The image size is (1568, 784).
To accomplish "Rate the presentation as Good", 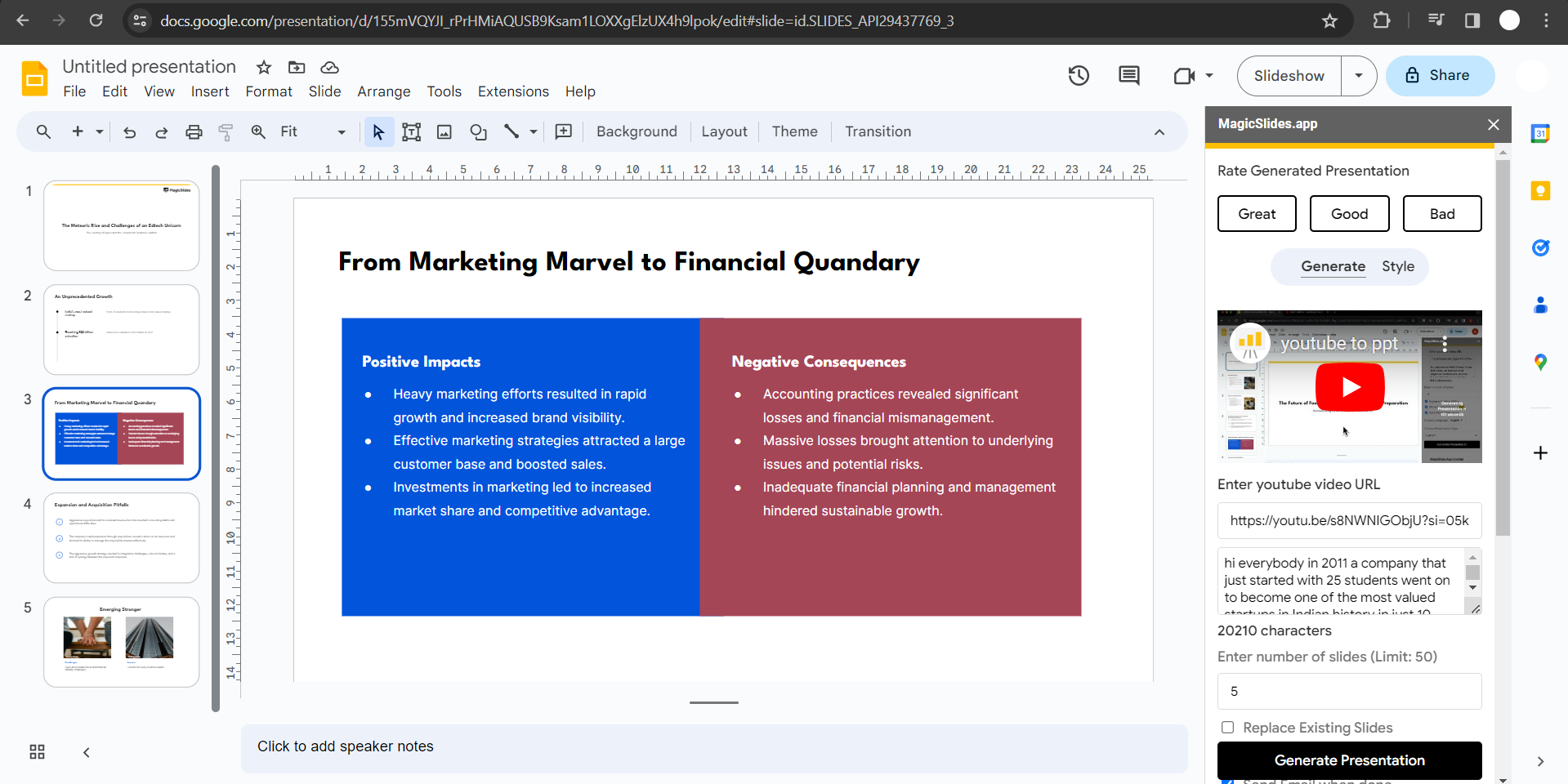I will click(1349, 214).
